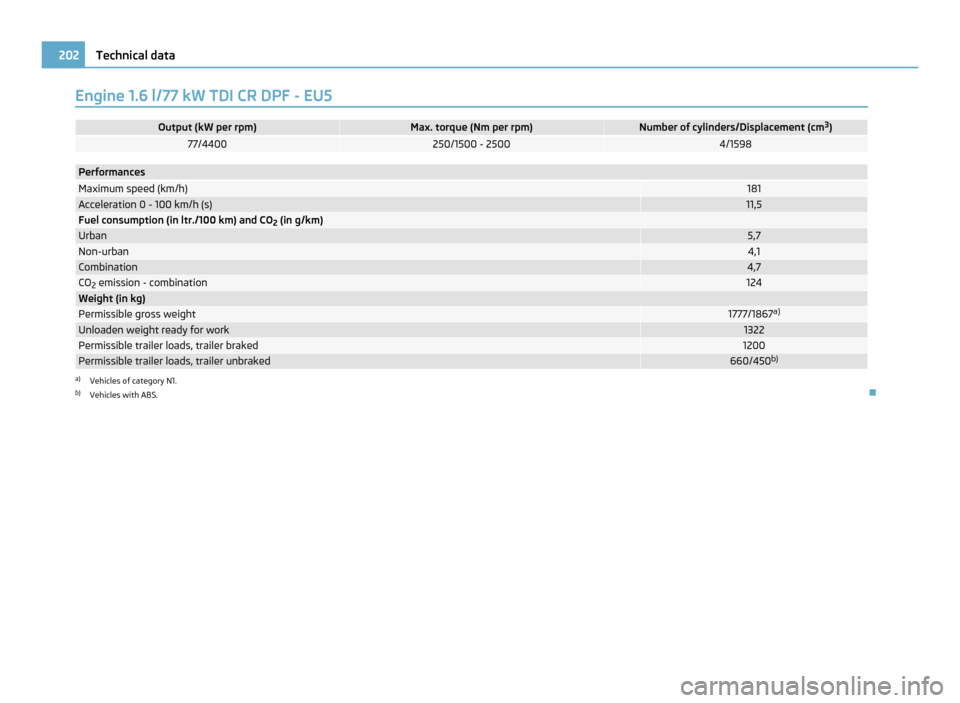Click the 'Combination' row label

click(108, 267)
